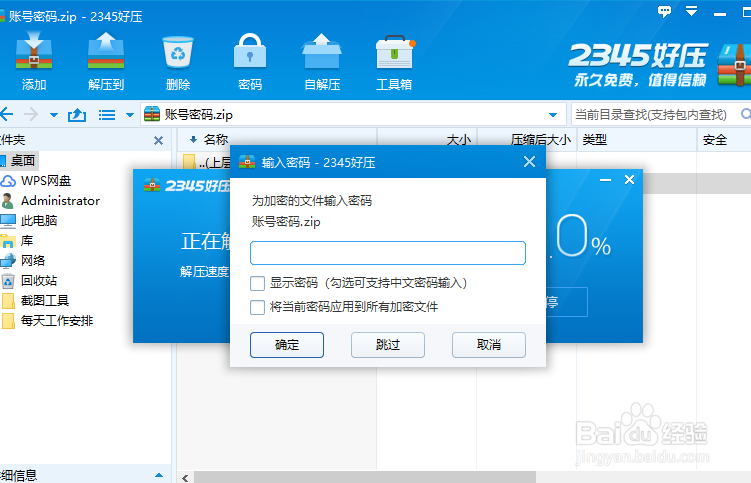Viewport: 751px width, 483px height.
Task: Click the 2345好压 promotional logo banner
Action: pyautogui.click(x=659, y=64)
